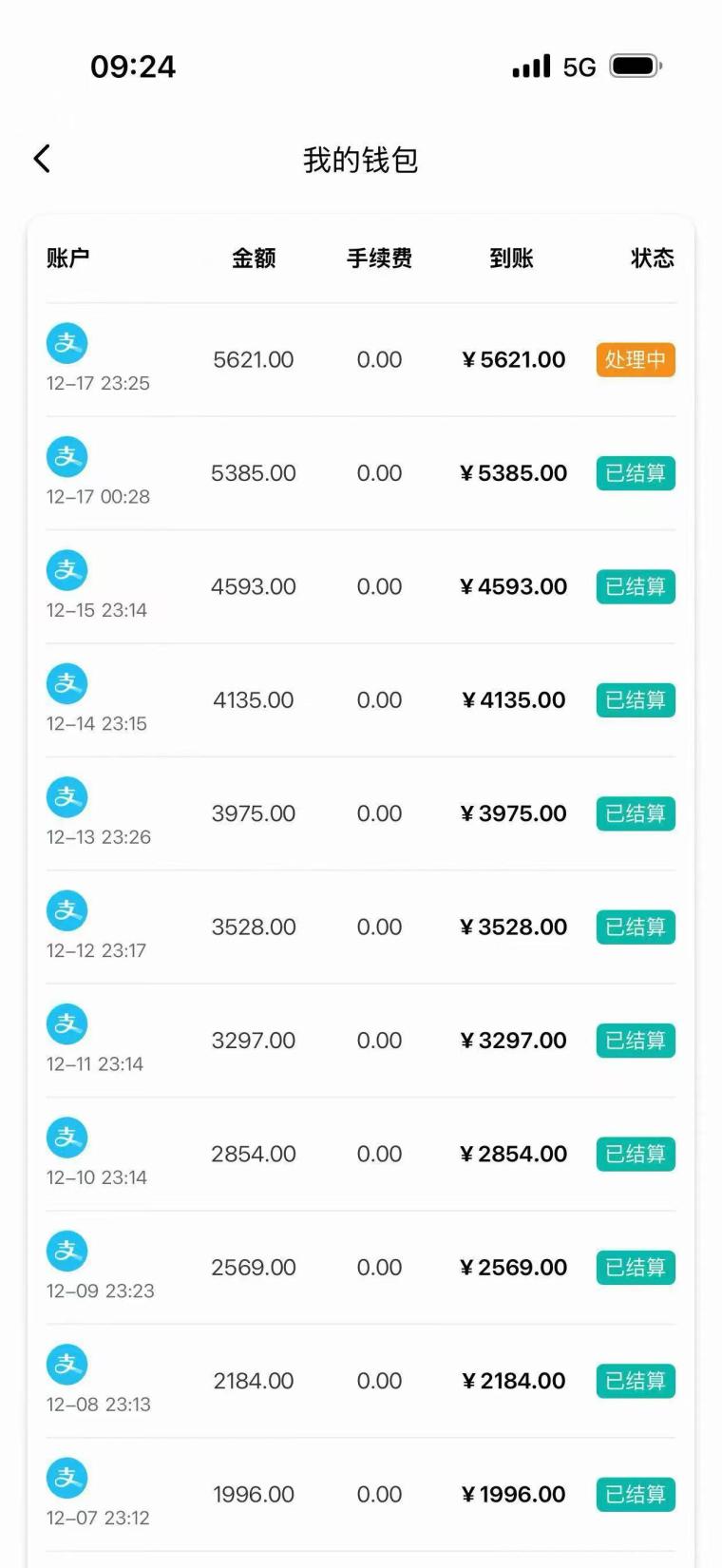Click the 金额 column header
722x1568 pixels.
(x=254, y=258)
